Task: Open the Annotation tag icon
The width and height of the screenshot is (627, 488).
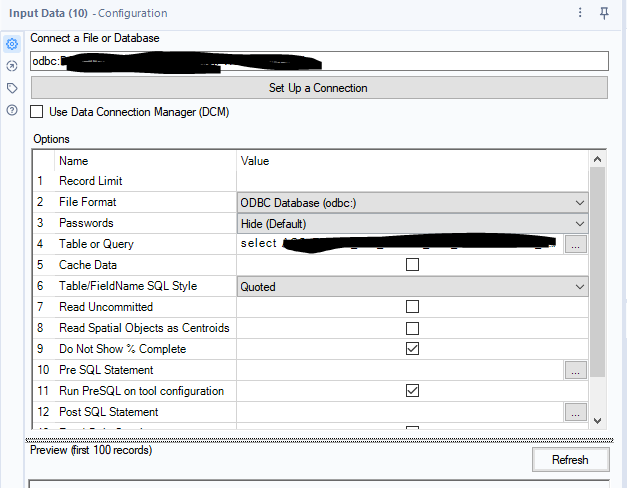Action: [x=12, y=88]
